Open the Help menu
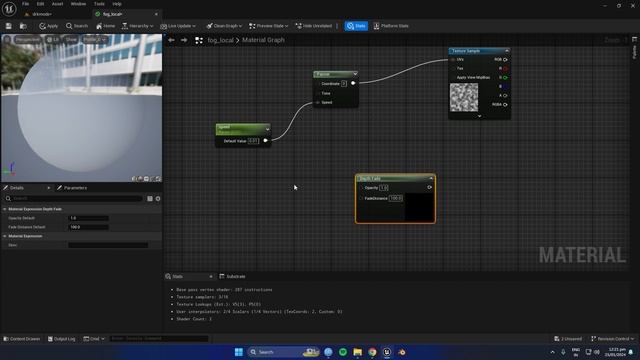This screenshot has height=360, width=640. tap(117, 4)
